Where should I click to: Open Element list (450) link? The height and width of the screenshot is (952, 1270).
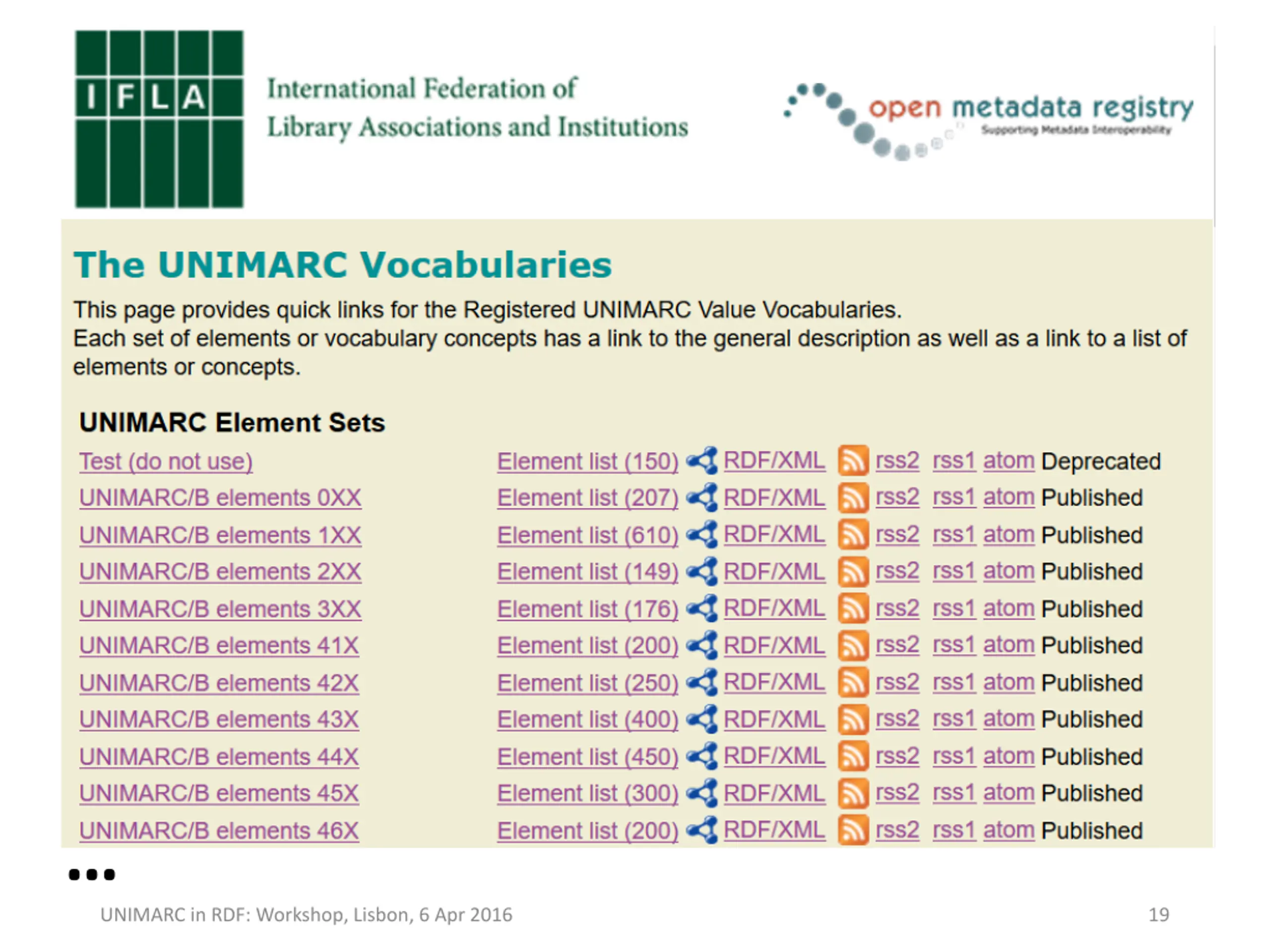click(x=588, y=757)
